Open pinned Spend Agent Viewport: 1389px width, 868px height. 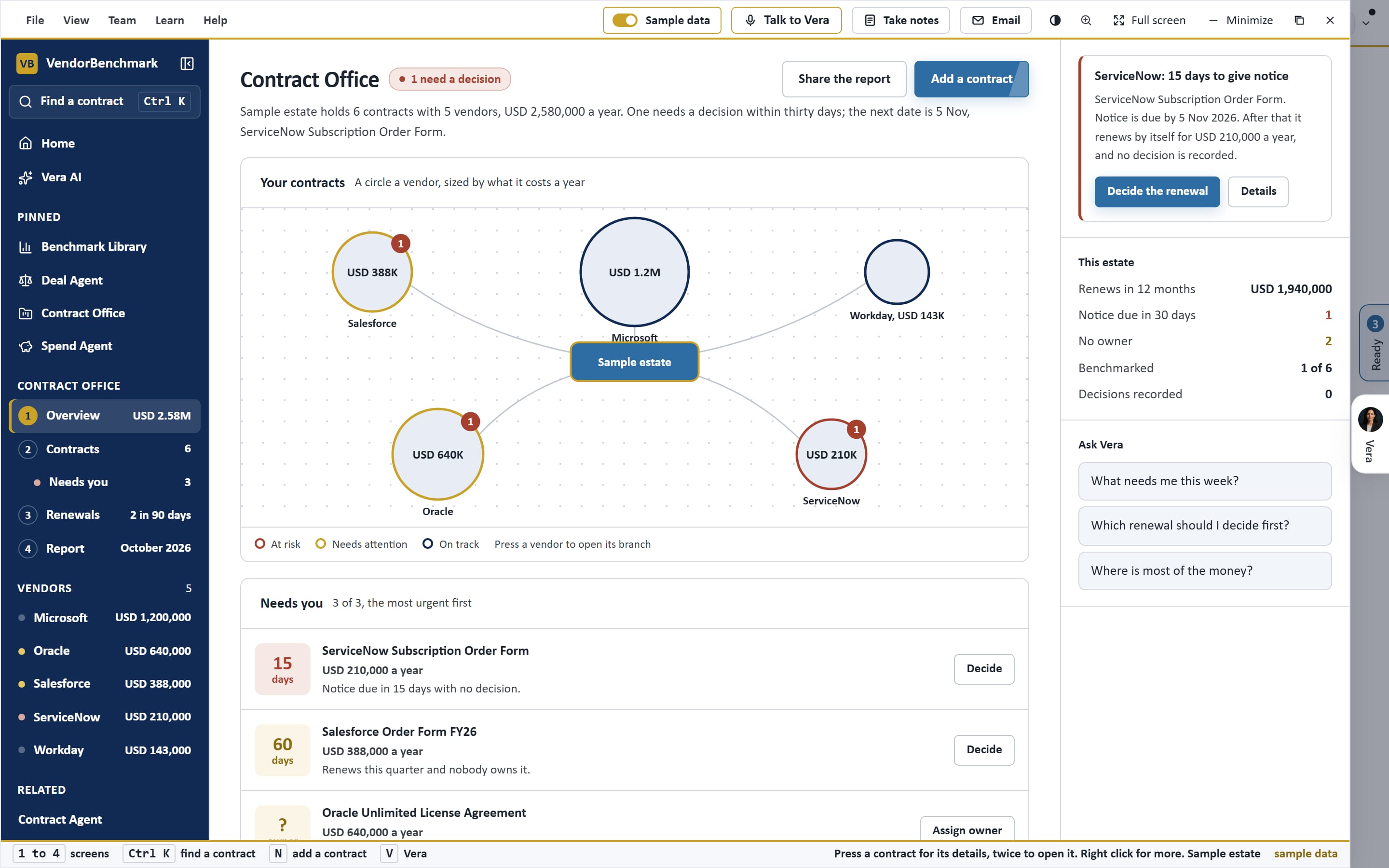(105, 346)
